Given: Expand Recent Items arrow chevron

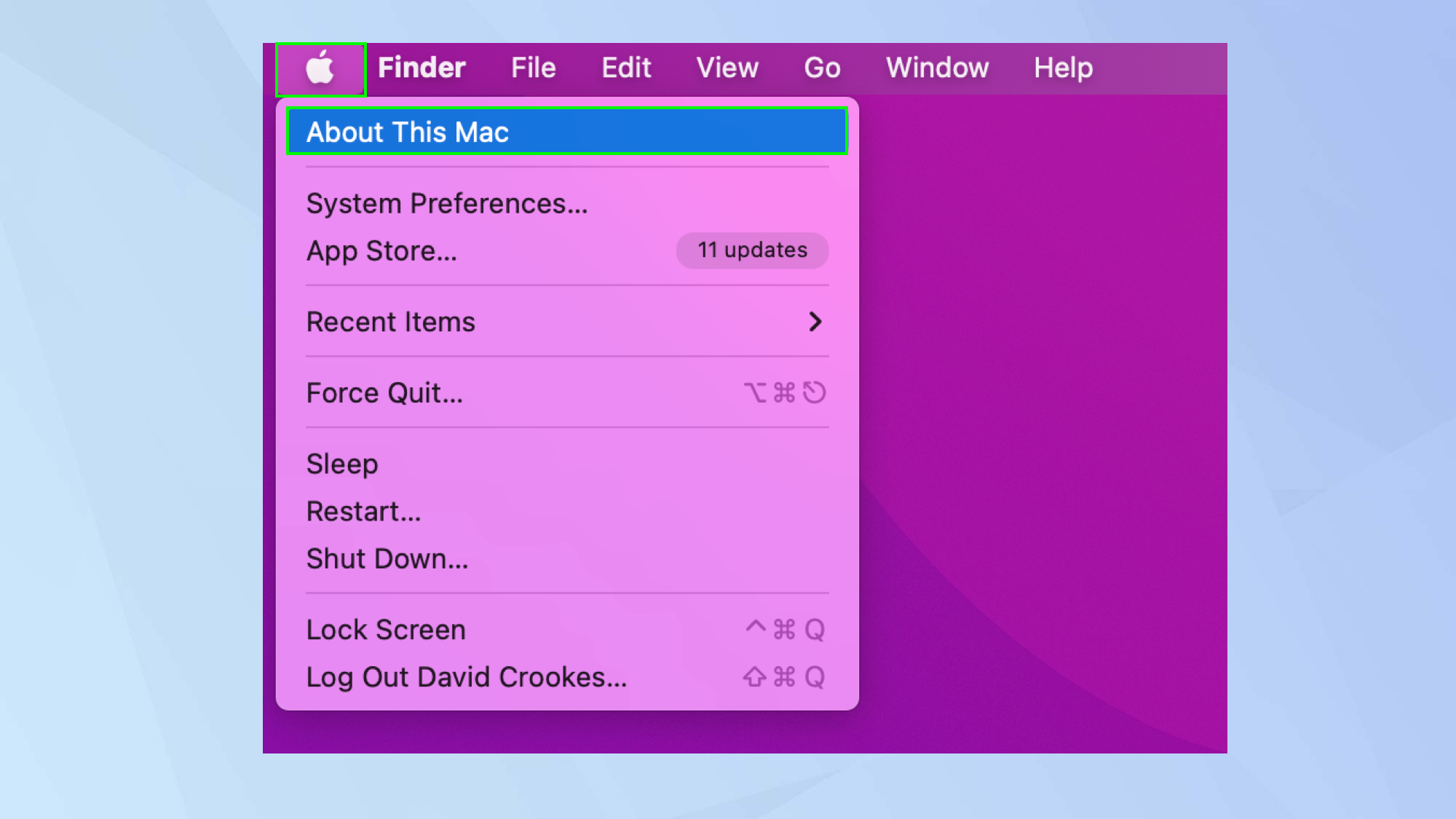Looking at the screenshot, I should click(x=815, y=321).
